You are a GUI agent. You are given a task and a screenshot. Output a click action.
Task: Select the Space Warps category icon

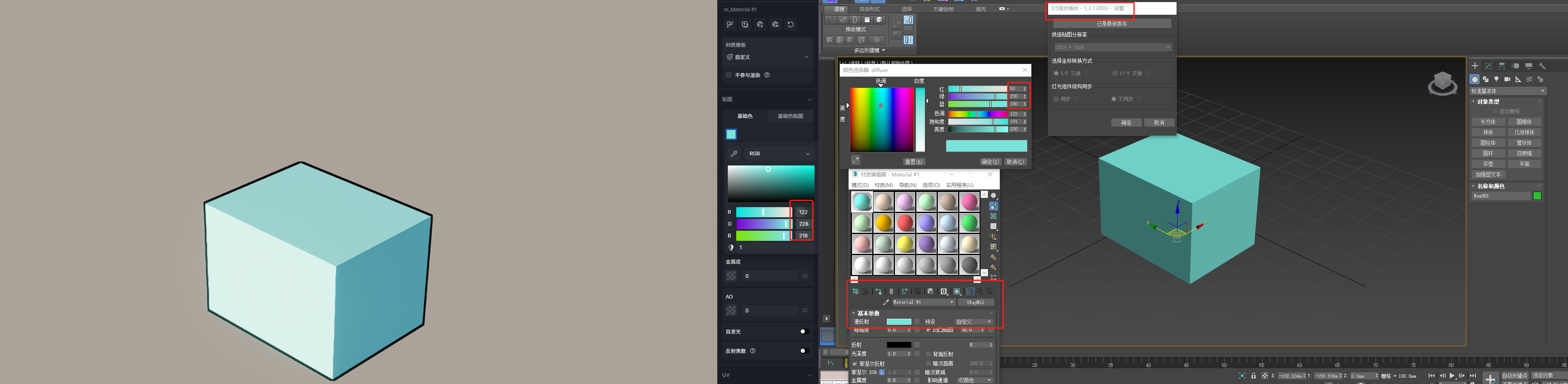[1529, 79]
